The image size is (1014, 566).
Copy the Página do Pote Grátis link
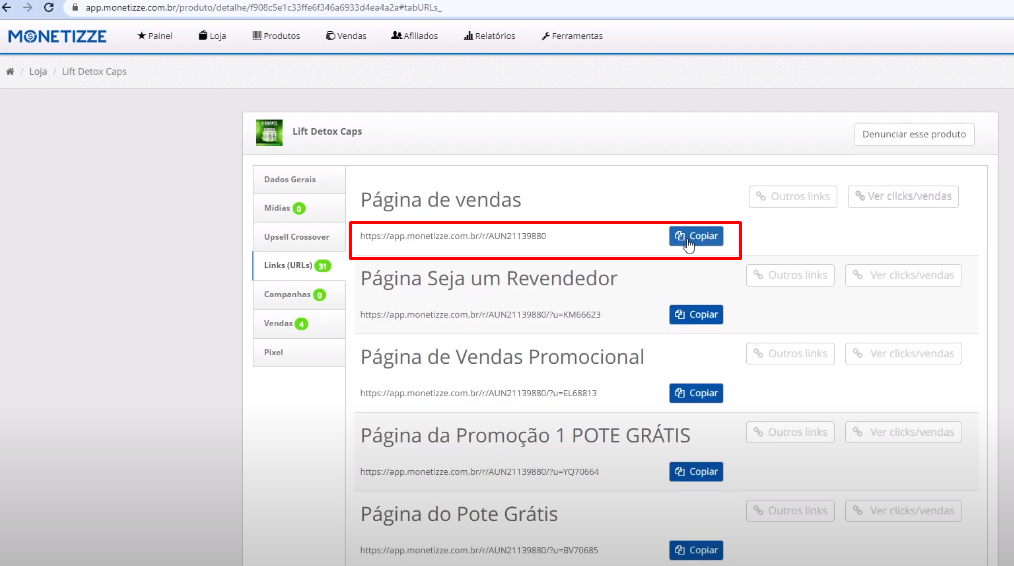click(x=696, y=550)
